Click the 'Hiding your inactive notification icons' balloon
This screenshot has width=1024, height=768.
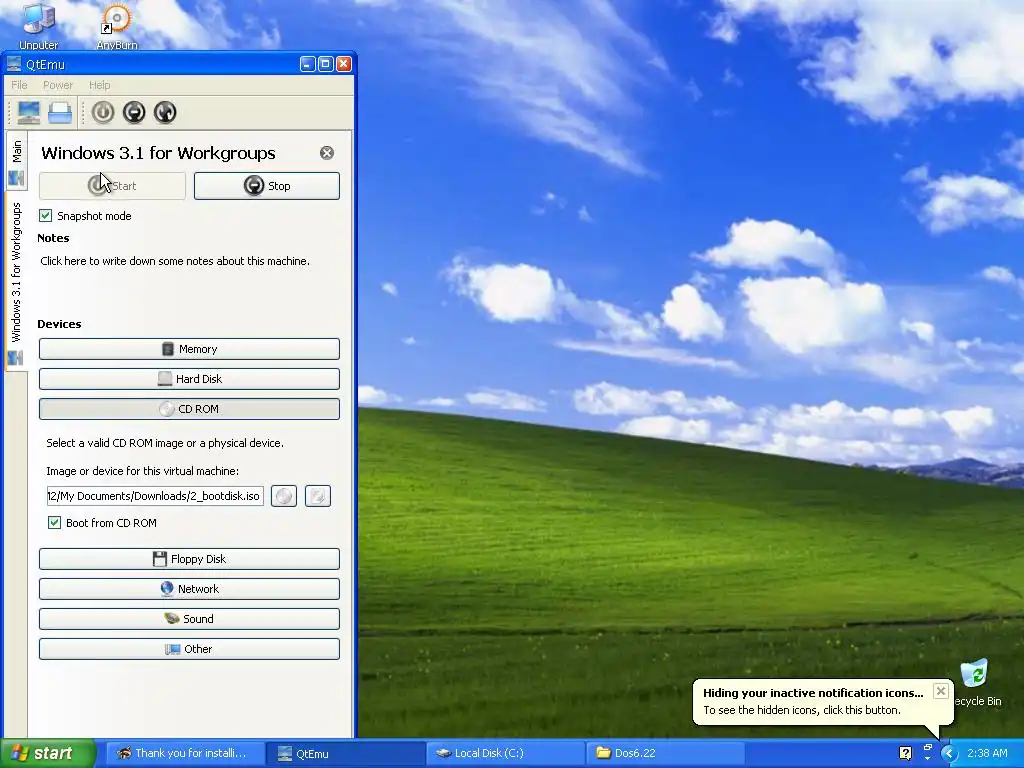[x=823, y=701]
